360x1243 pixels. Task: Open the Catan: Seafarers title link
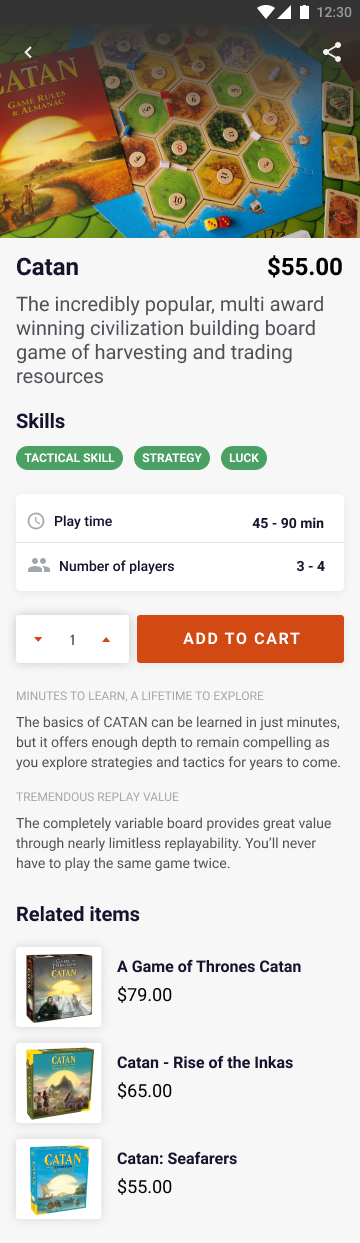coord(177,1159)
